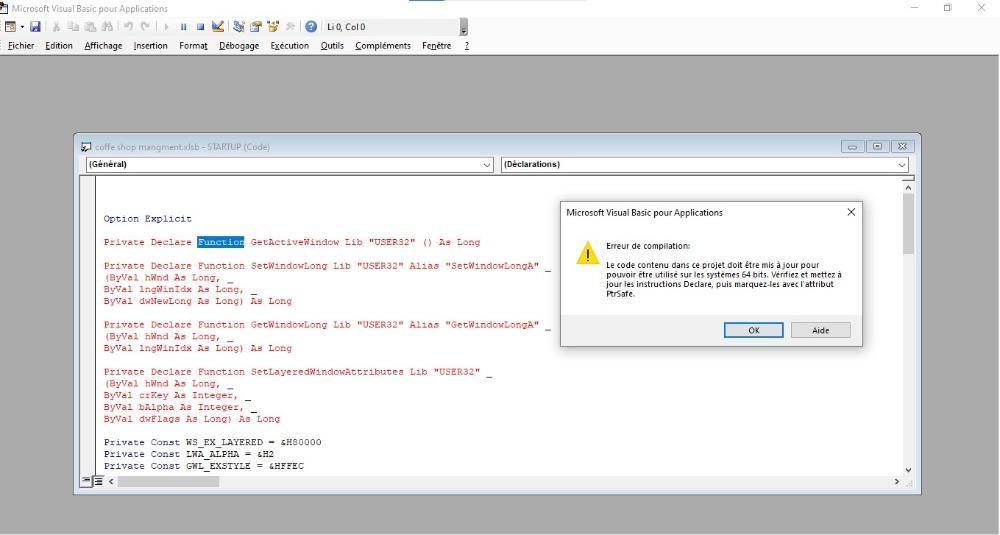Click the LWA_ALPHA constant line

point(189,454)
